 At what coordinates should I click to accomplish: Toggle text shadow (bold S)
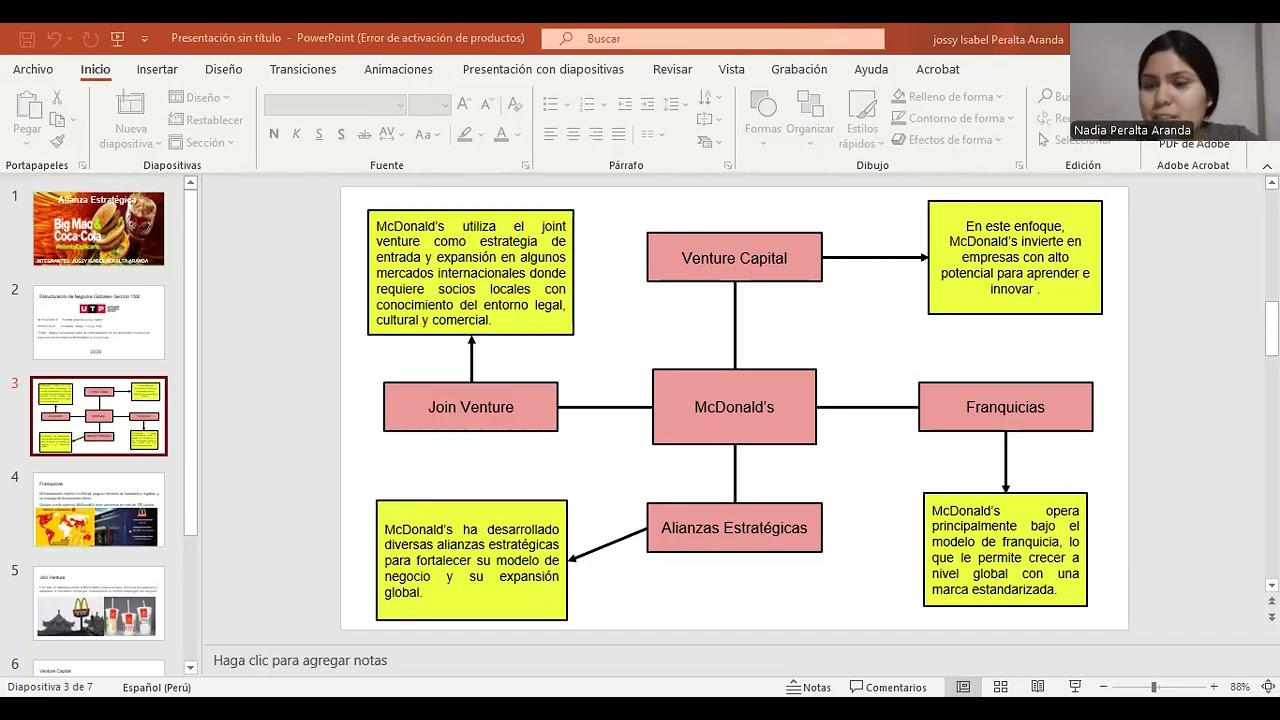[x=341, y=134]
